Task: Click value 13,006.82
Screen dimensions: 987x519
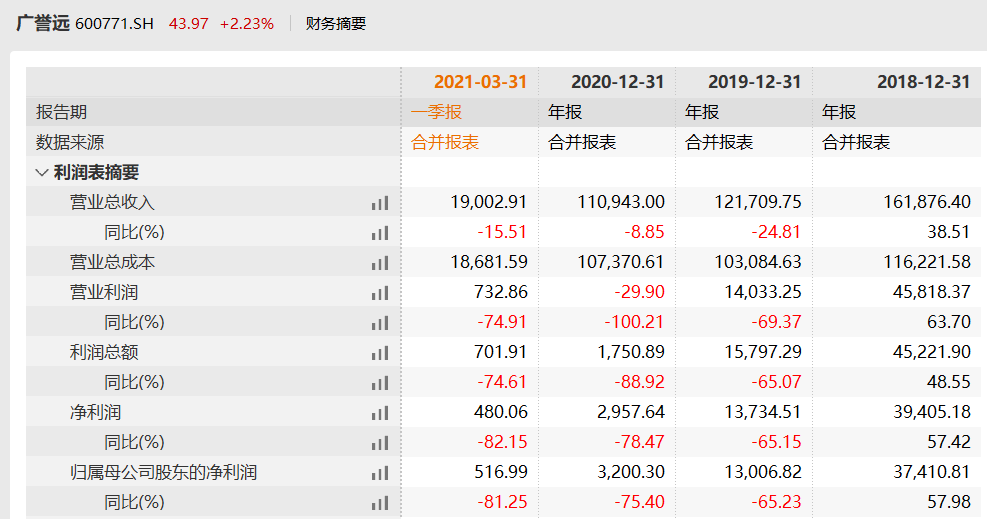Action: pos(764,472)
